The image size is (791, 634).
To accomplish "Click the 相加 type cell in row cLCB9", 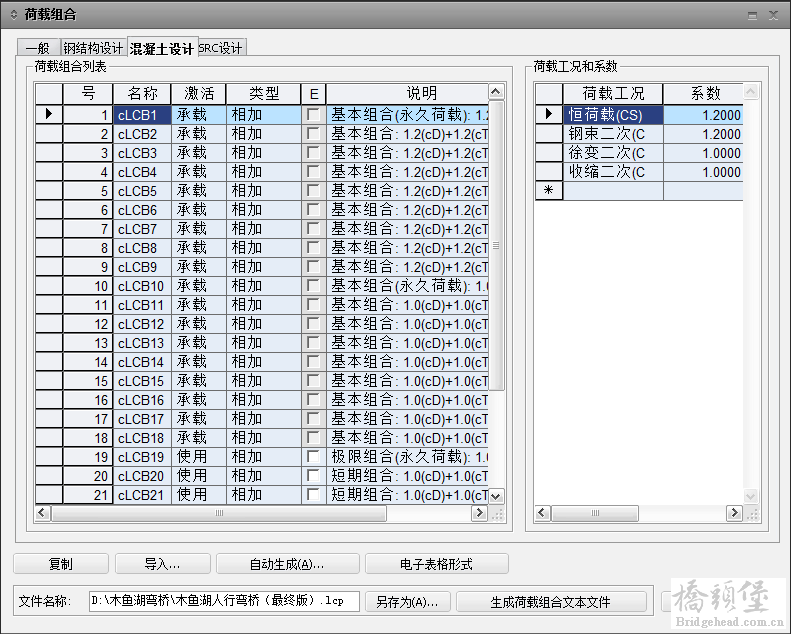I will click(x=263, y=267).
